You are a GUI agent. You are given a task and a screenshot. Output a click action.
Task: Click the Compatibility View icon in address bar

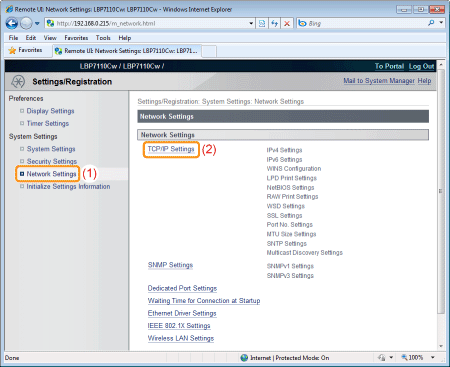(262, 23)
